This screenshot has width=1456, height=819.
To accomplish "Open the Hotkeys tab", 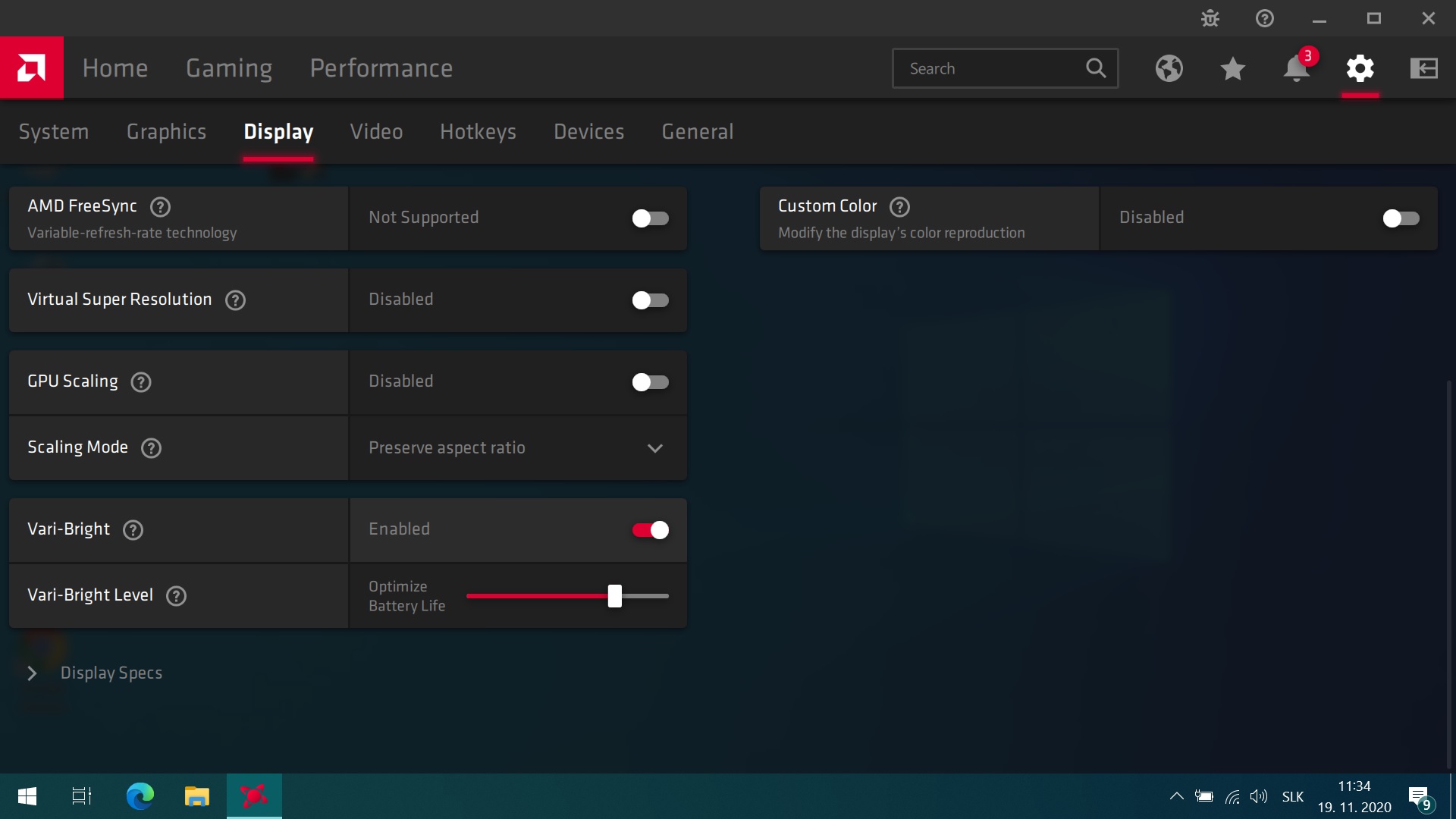I will (478, 132).
